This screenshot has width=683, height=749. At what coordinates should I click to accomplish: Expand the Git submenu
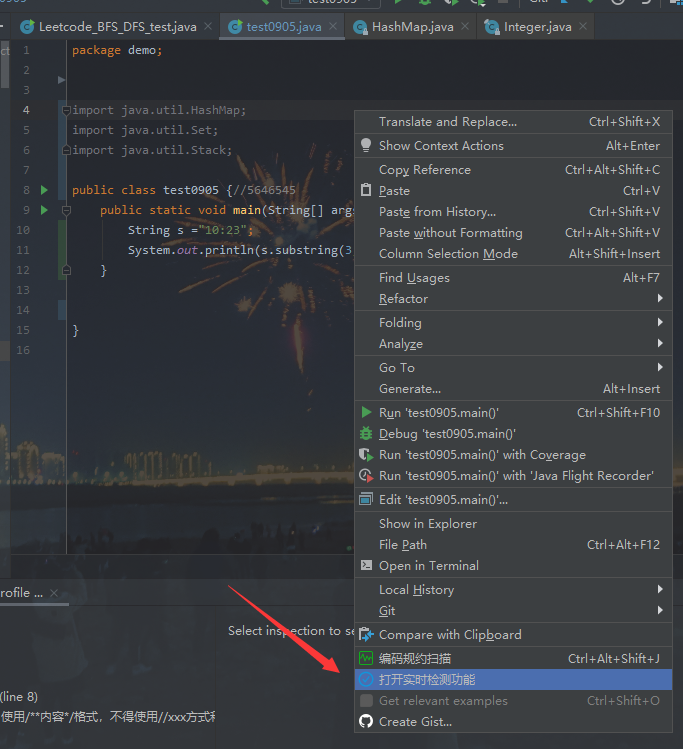[x=513, y=610]
